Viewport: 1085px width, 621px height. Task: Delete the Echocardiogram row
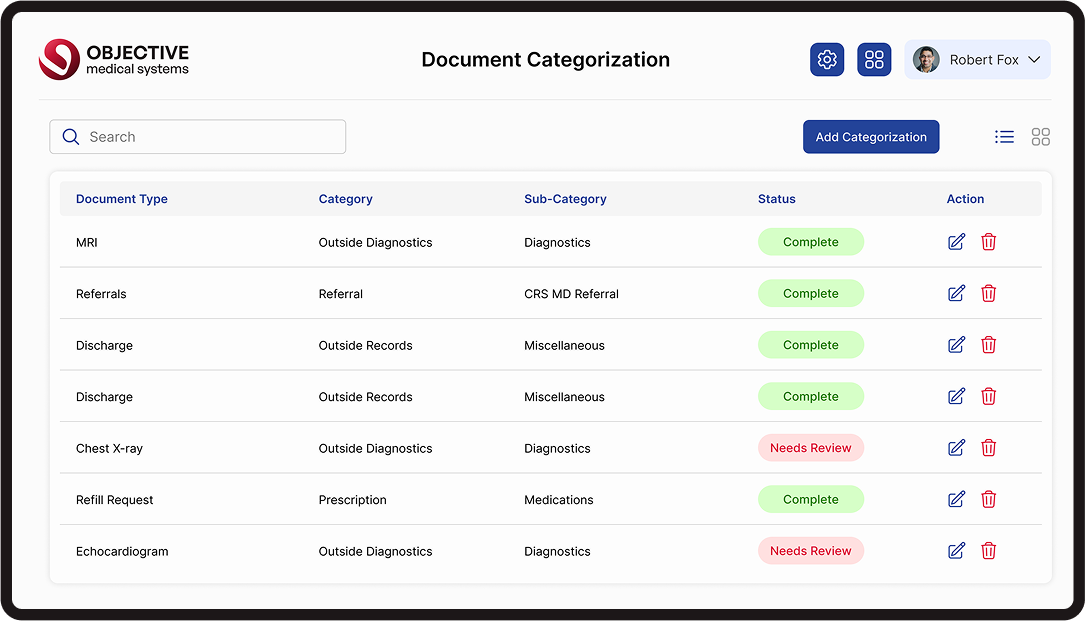point(989,551)
